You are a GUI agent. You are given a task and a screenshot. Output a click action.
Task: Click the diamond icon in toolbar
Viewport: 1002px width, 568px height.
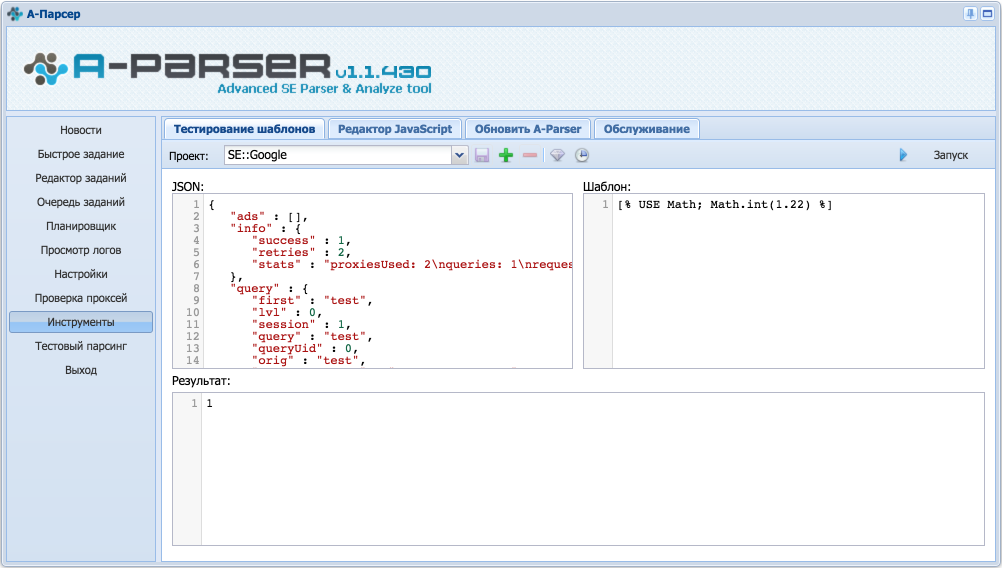557,155
